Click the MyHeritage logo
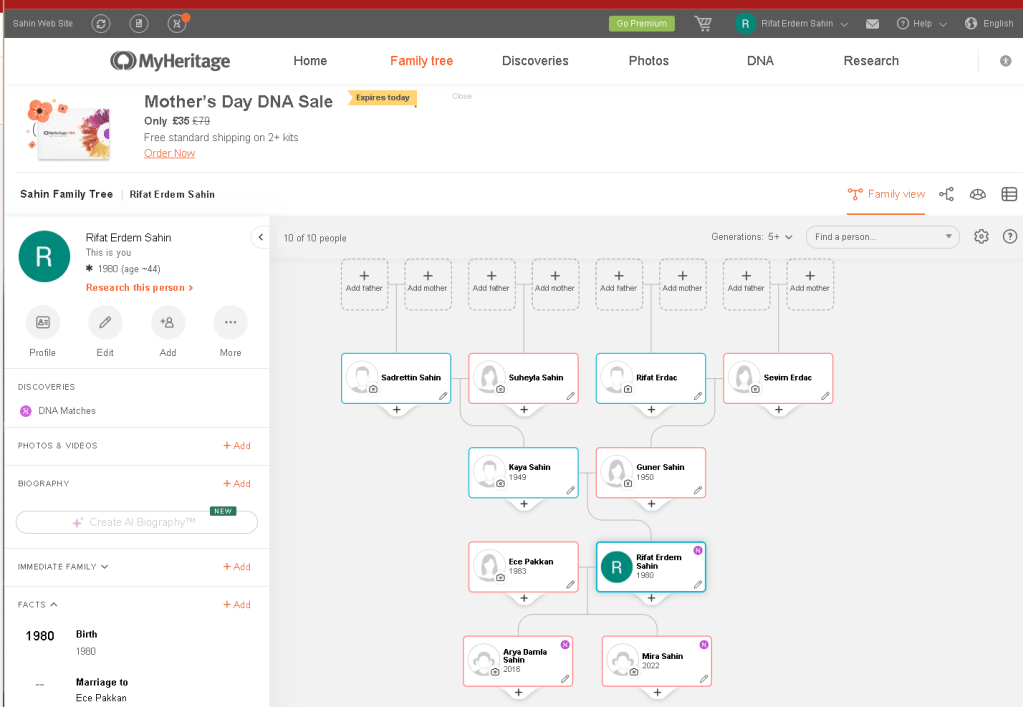The width and height of the screenshot is (1023, 707). 170,61
